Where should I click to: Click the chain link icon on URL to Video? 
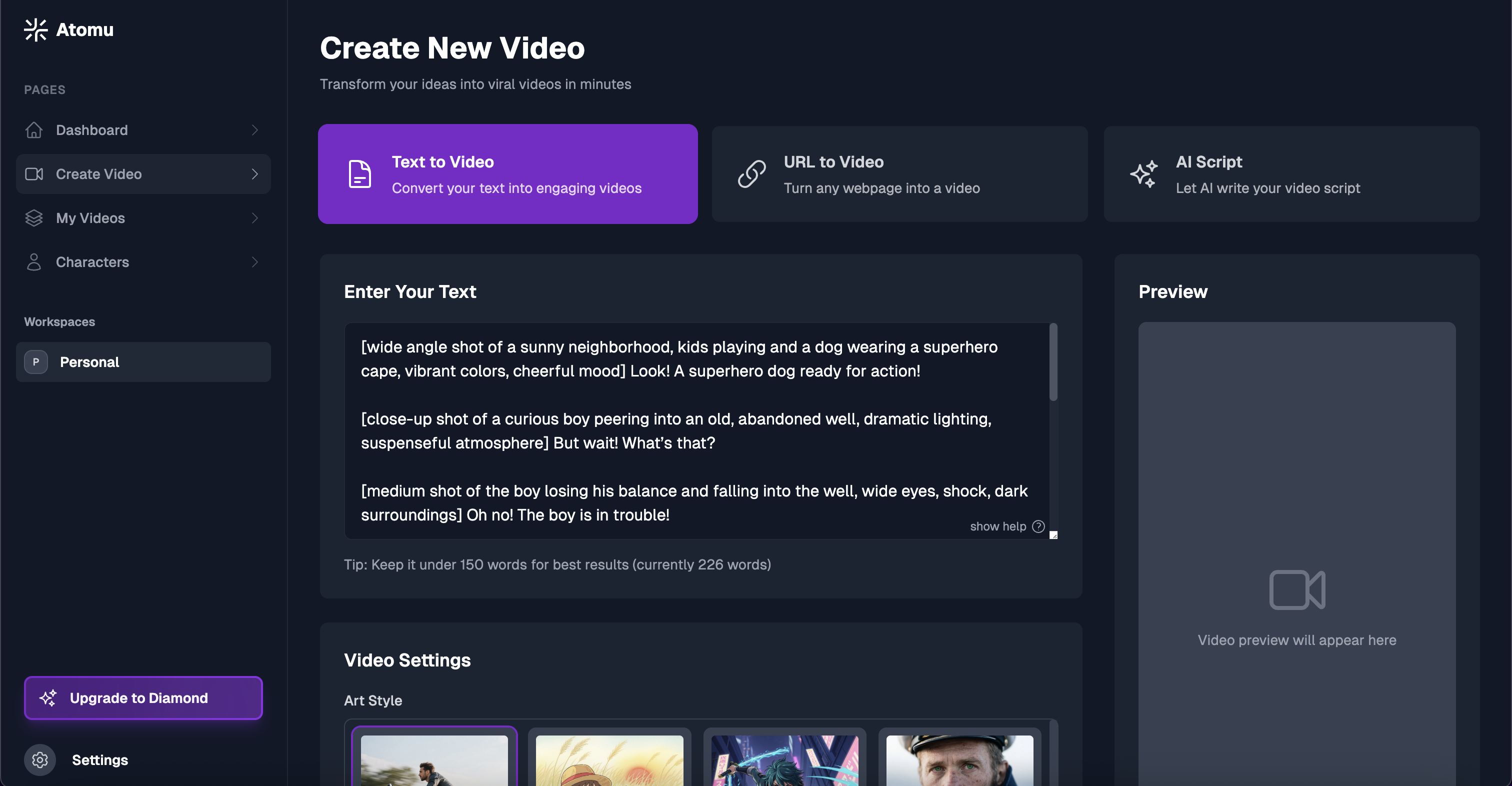pyautogui.click(x=752, y=174)
